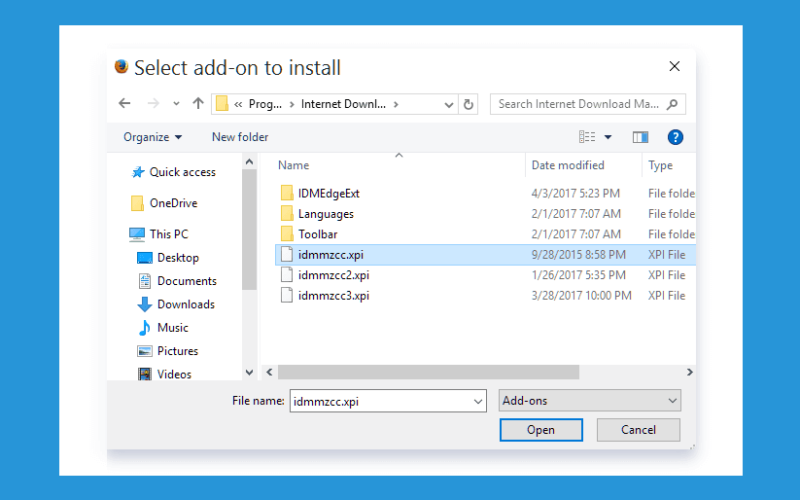Click the New folder toolbar item
The width and height of the screenshot is (800, 500).
pyautogui.click(x=240, y=137)
